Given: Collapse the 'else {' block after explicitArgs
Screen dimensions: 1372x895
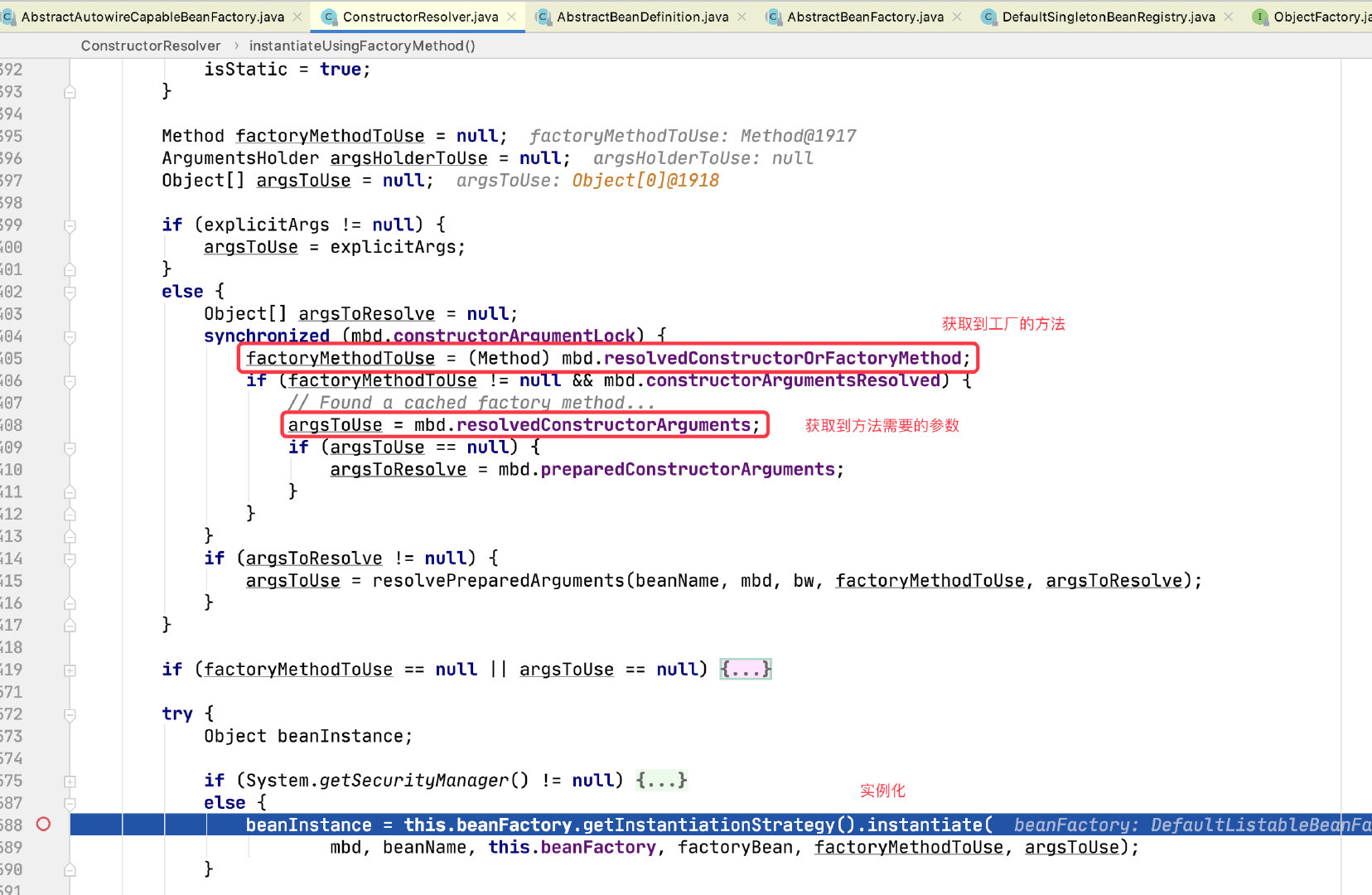Looking at the screenshot, I should click(x=70, y=292).
